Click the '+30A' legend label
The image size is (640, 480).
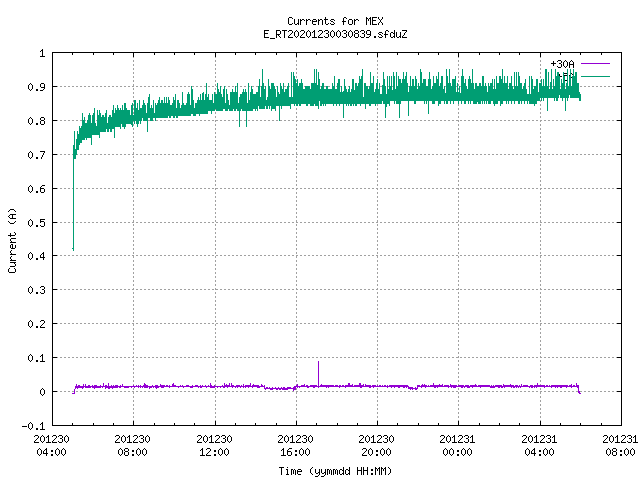coord(562,64)
